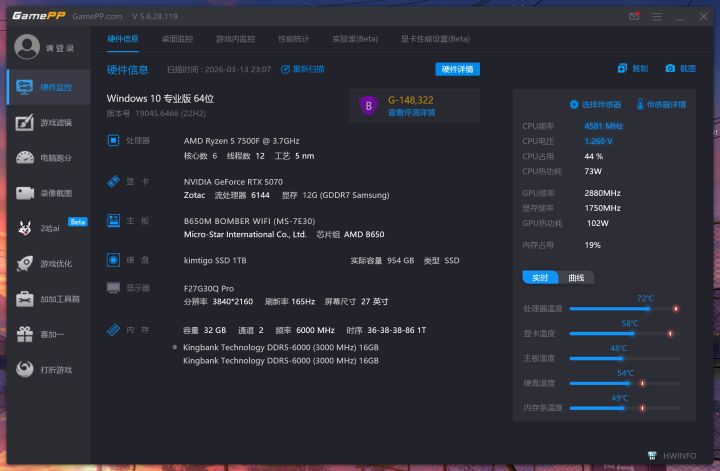This screenshot has width=720, height=471.
Task: Click the NVIDIA GeForce RTX 5070 text
Action: 233,182
